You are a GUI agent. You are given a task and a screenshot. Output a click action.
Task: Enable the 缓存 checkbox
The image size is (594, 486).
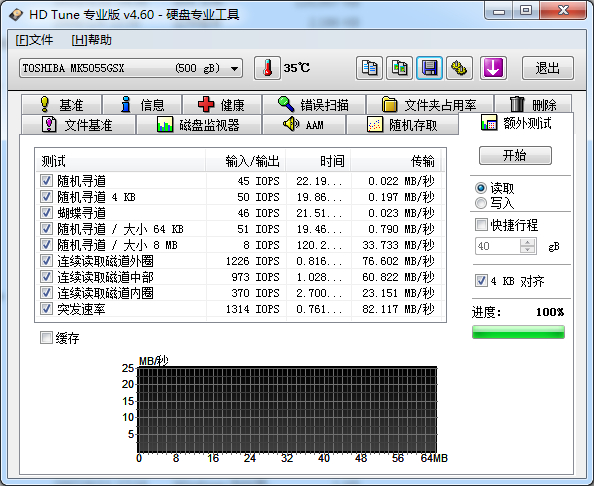[x=46, y=338]
